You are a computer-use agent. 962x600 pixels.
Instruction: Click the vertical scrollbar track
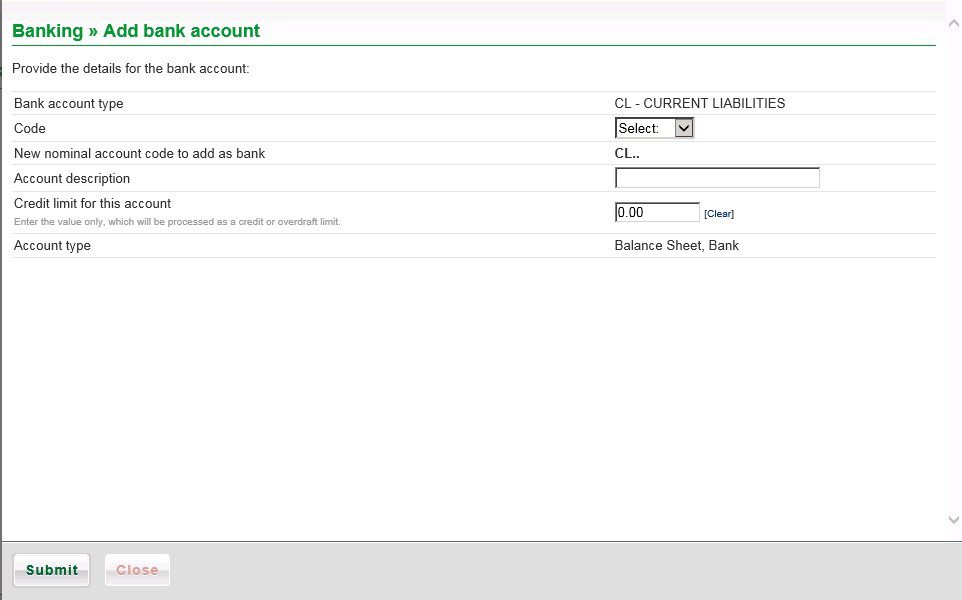(x=953, y=270)
